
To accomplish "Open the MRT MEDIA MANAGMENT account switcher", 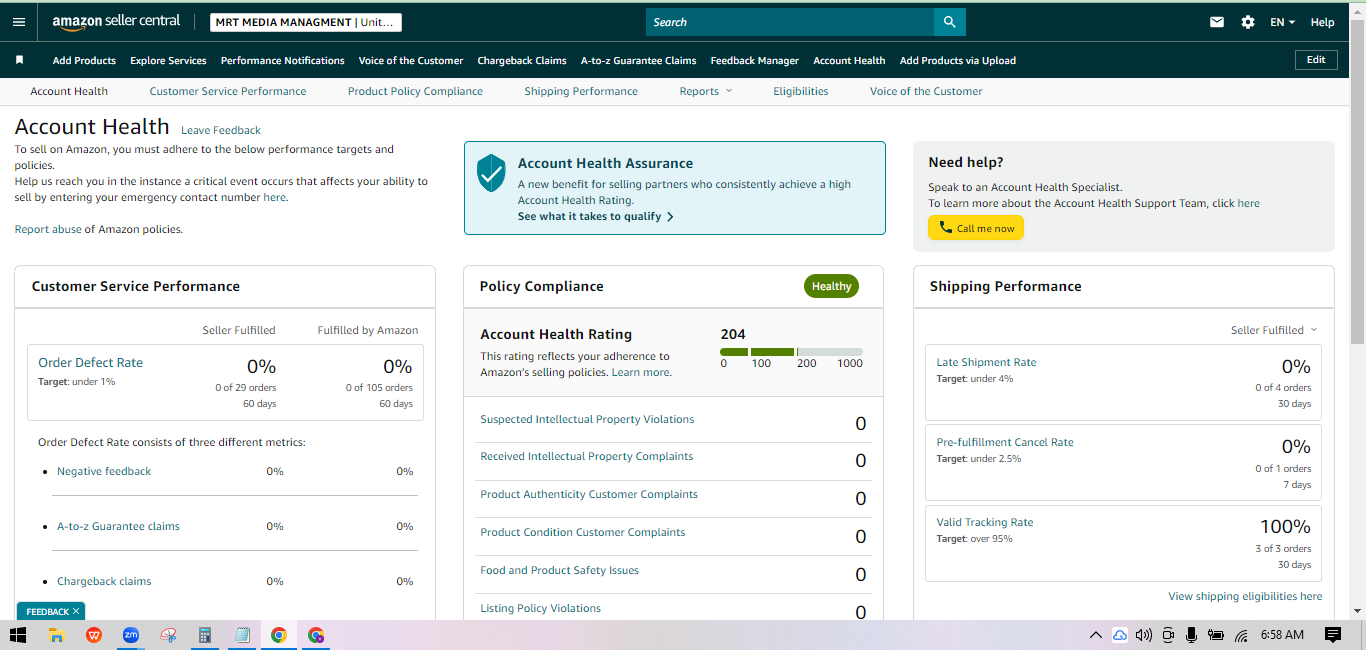I will [306, 22].
